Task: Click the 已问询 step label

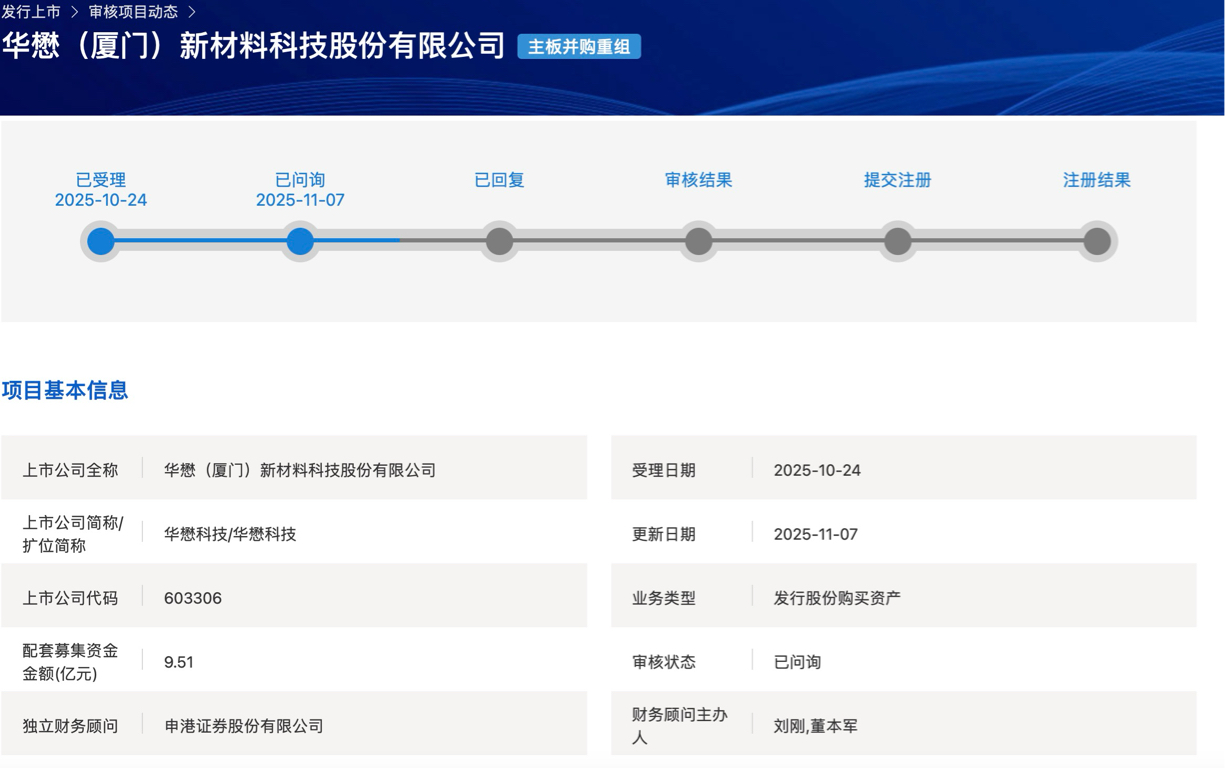Action: pyautogui.click(x=300, y=180)
